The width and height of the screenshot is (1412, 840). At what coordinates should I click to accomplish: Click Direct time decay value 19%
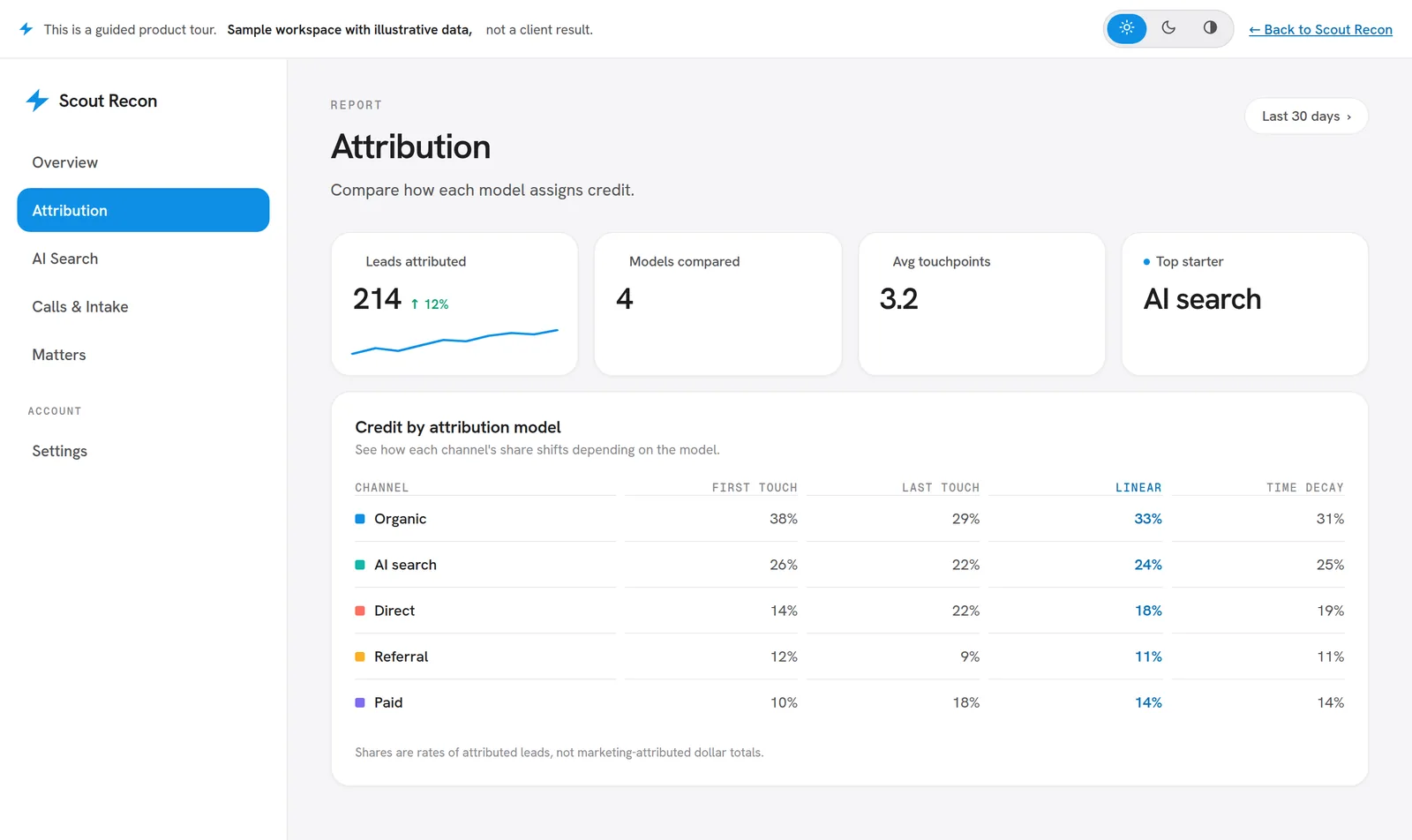(1330, 611)
